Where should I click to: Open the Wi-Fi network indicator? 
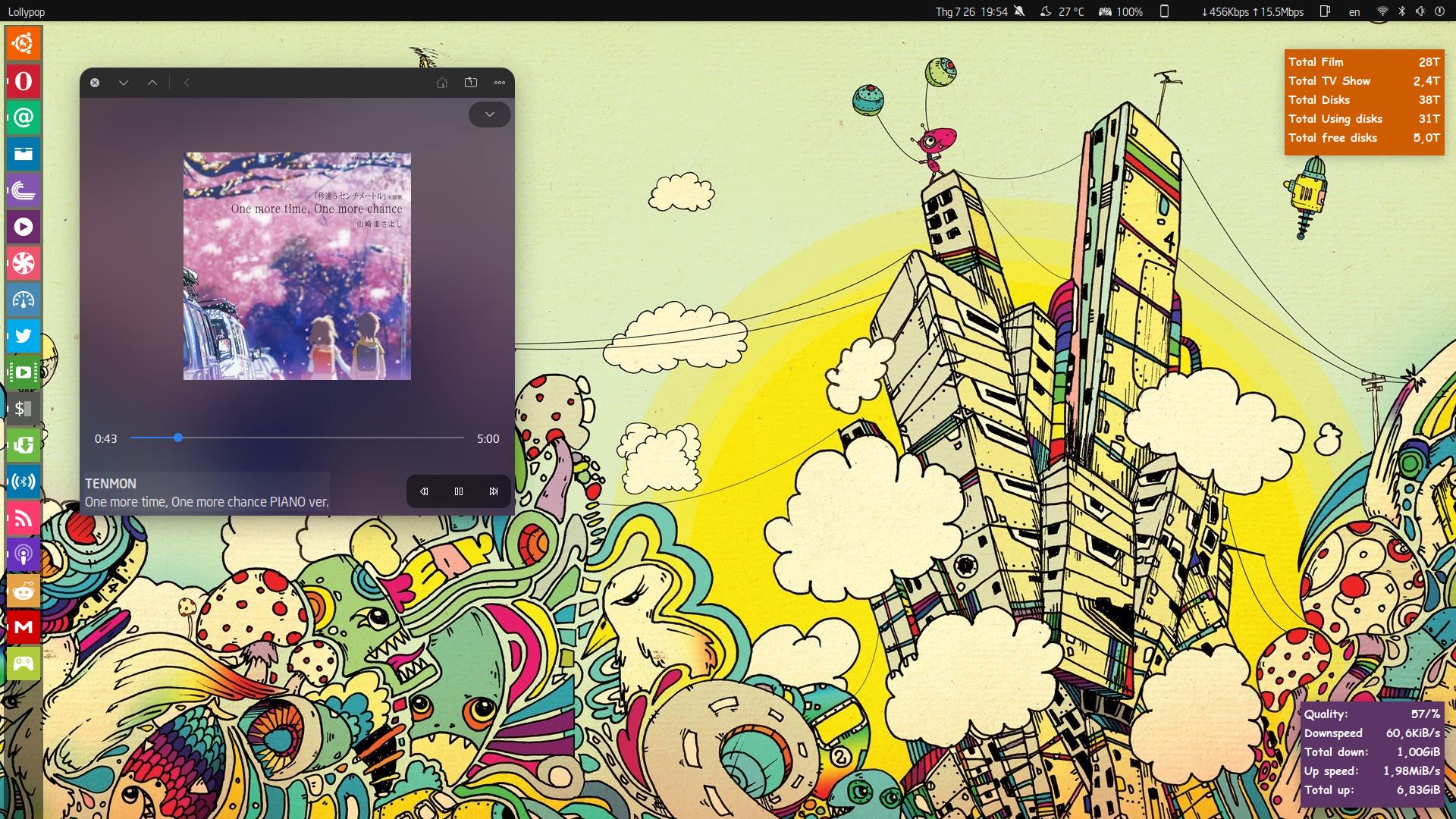pyautogui.click(x=1382, y=11)
